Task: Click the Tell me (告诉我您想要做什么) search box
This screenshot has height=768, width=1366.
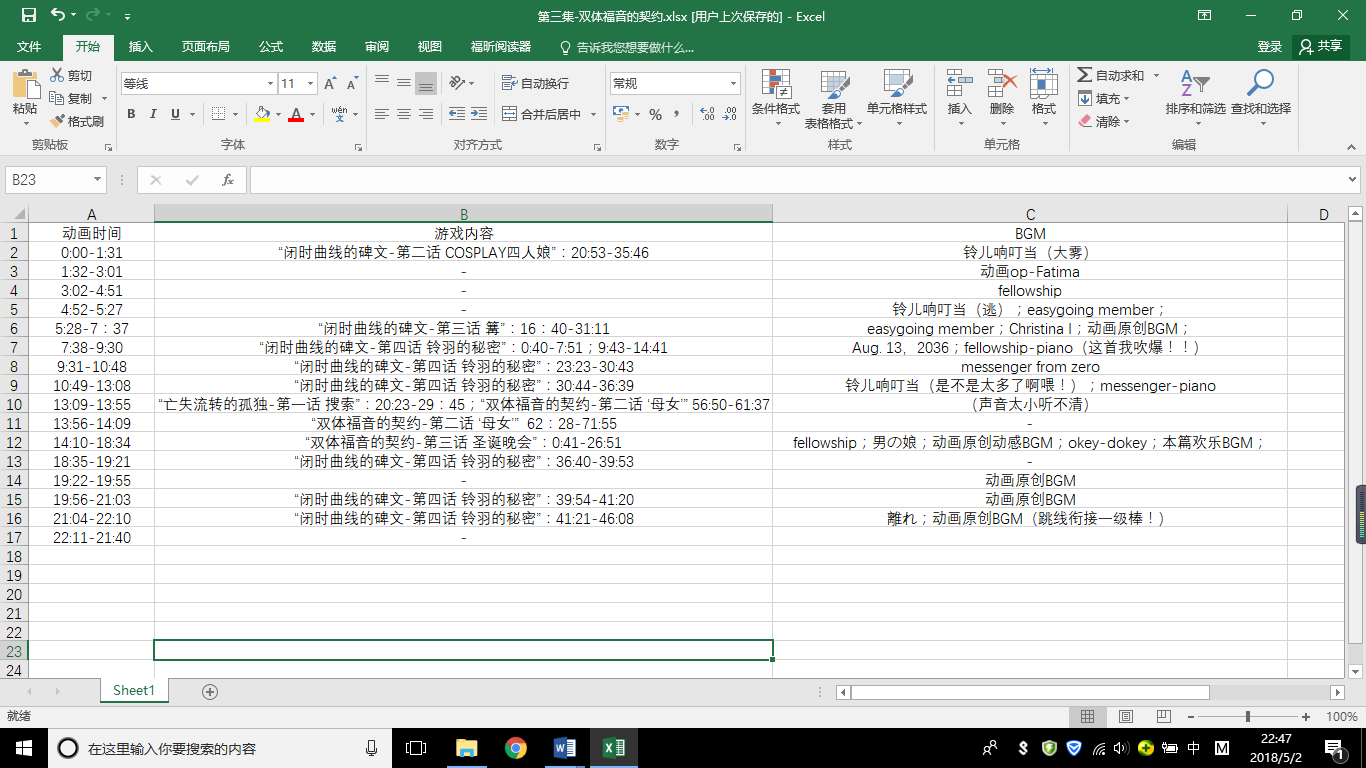Action: 627,47
